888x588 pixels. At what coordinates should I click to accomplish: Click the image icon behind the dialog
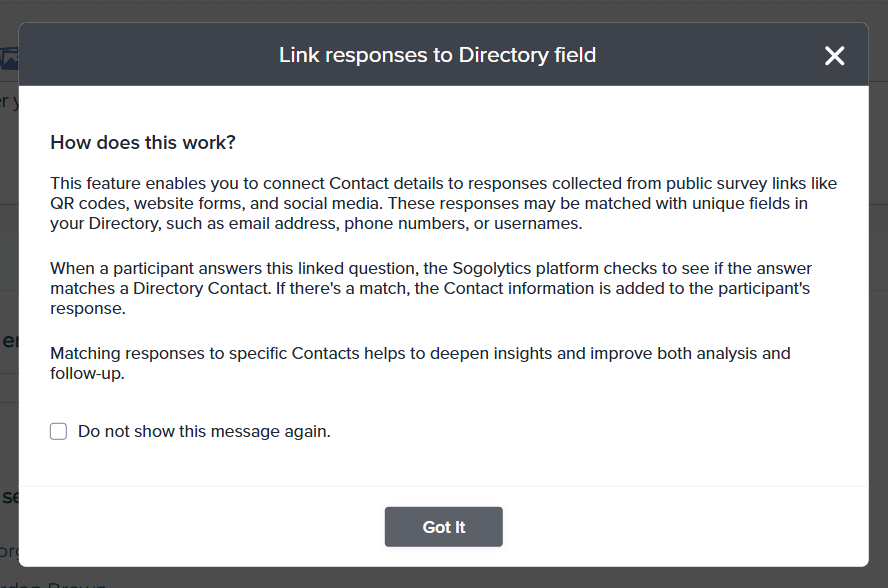pyautogui.click(x=9, y=58)
